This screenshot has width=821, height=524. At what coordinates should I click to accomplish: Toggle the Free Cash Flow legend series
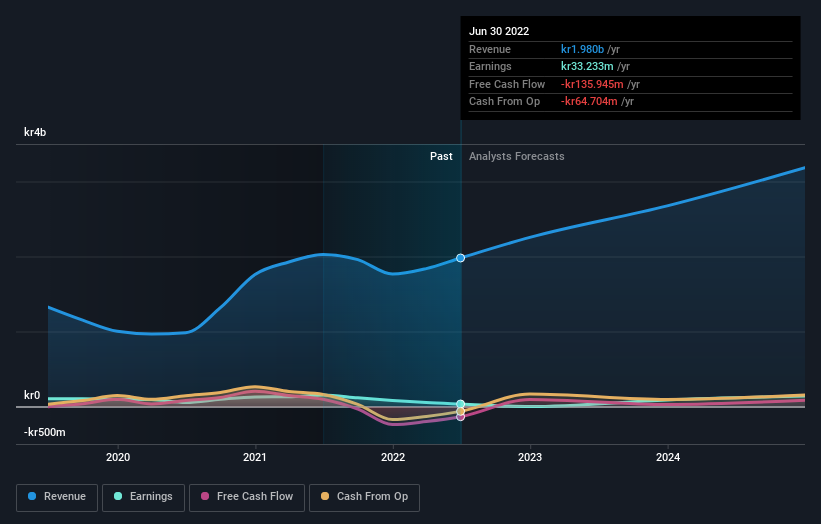tap(247, 497)
